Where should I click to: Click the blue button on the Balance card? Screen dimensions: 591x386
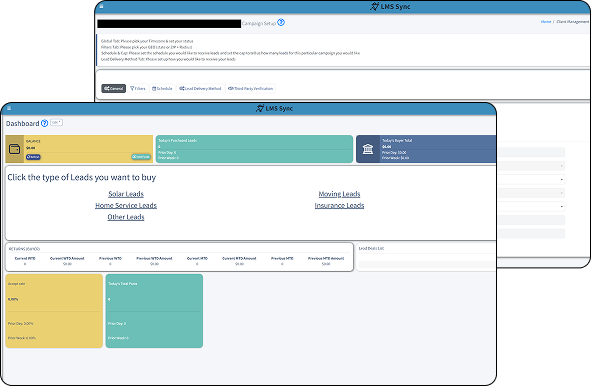(33, 157)
